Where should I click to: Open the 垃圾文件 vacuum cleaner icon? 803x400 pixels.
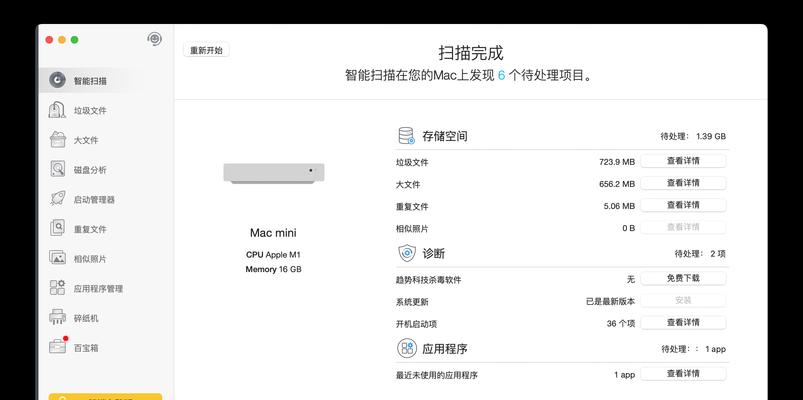click(x=57, y=110)
